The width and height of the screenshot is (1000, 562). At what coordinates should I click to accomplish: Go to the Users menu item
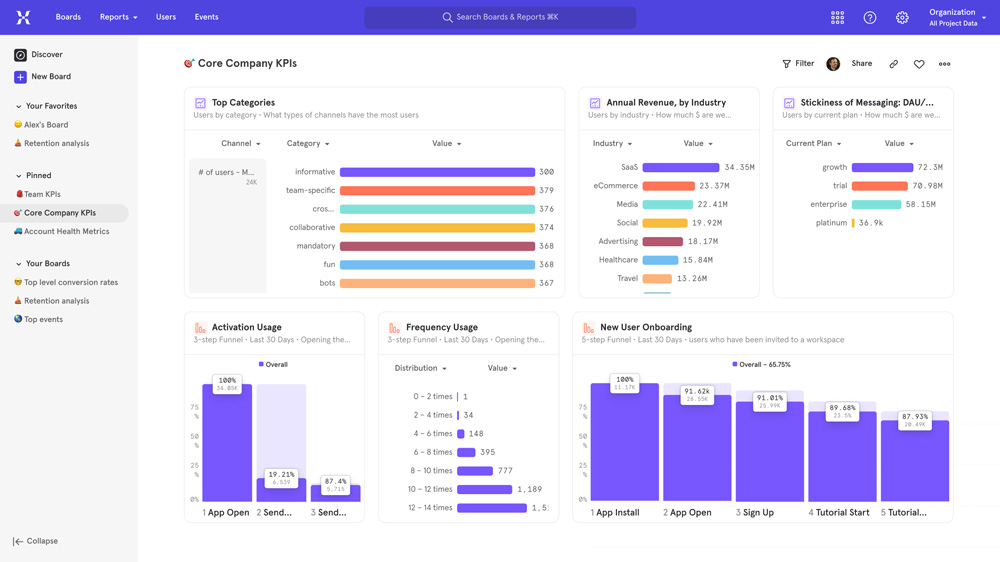tap(166, 17)
